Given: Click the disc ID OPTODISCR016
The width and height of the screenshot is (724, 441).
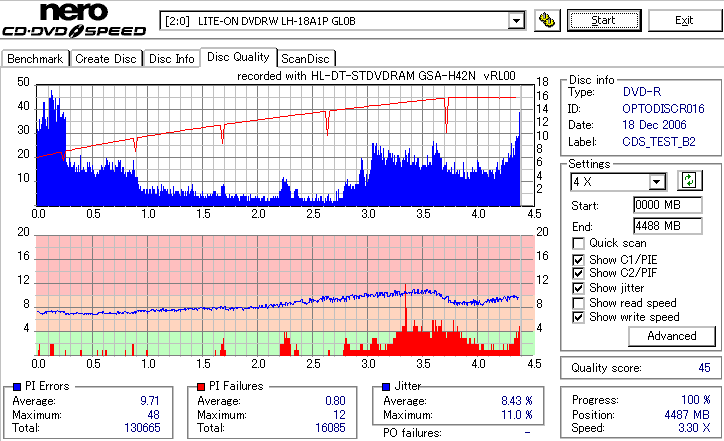Looking at the screenshot, I should point(664,109).
